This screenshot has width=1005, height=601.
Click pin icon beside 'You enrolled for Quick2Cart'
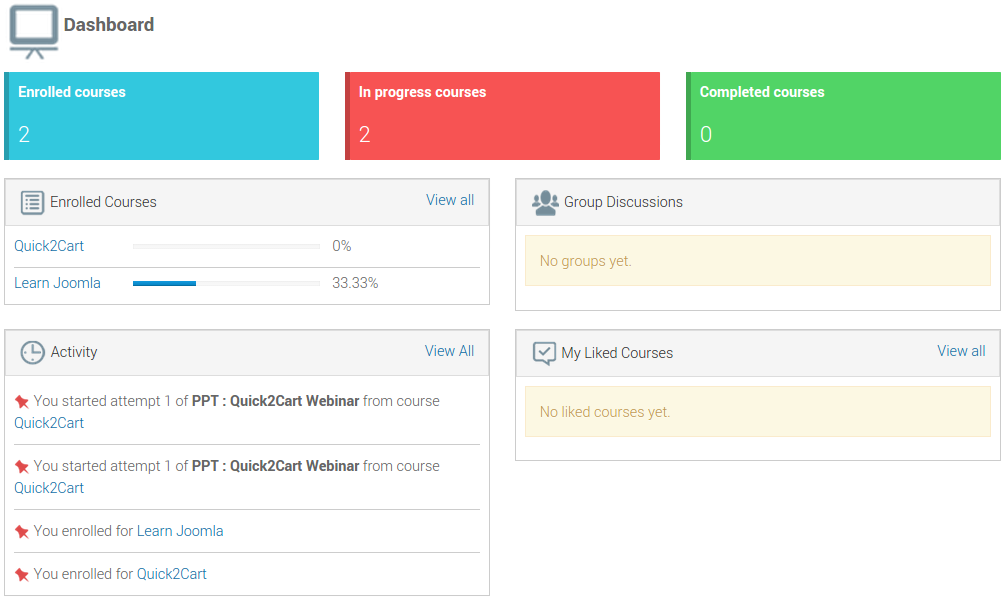click(x=22, y=575)
